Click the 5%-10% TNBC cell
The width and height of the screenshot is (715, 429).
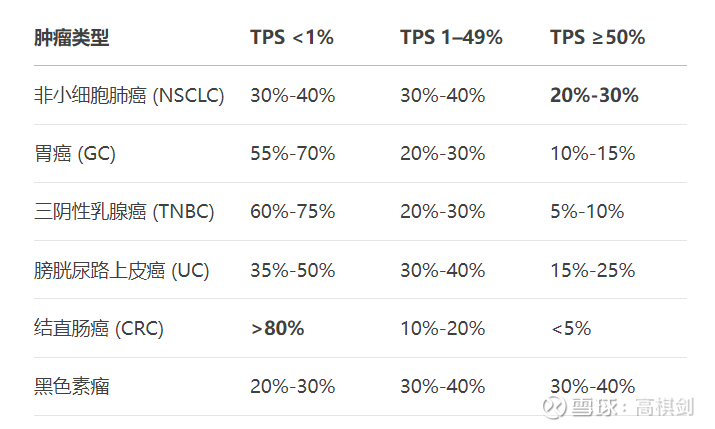pos(587,212)
